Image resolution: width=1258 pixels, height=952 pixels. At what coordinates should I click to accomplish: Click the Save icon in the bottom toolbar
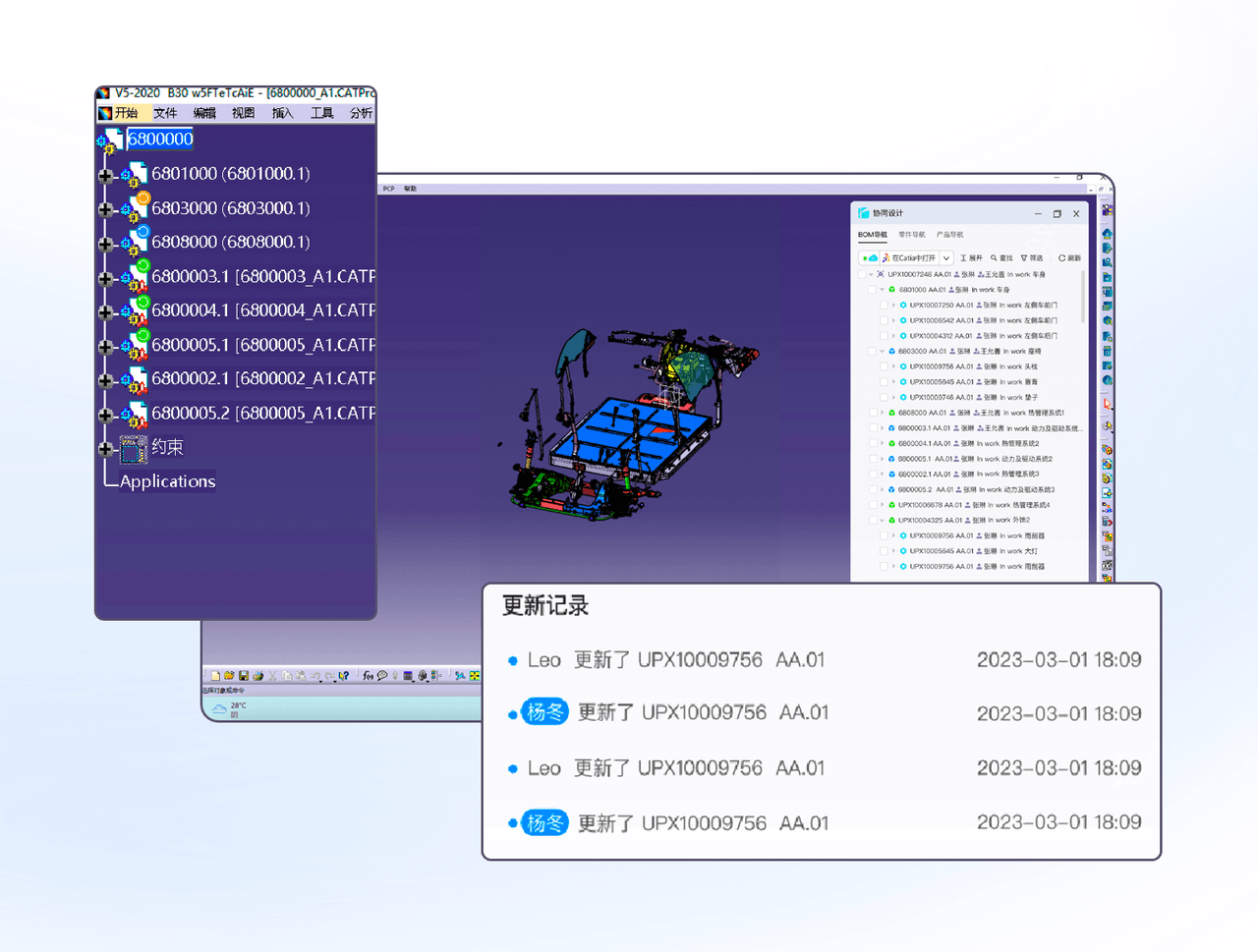[x=244, y=676]
